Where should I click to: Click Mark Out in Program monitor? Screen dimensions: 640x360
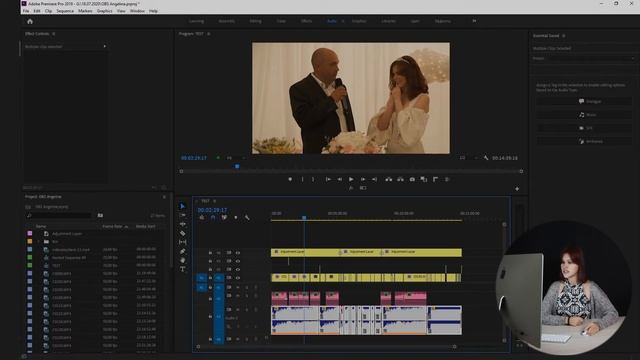click(x=313, y=179)
